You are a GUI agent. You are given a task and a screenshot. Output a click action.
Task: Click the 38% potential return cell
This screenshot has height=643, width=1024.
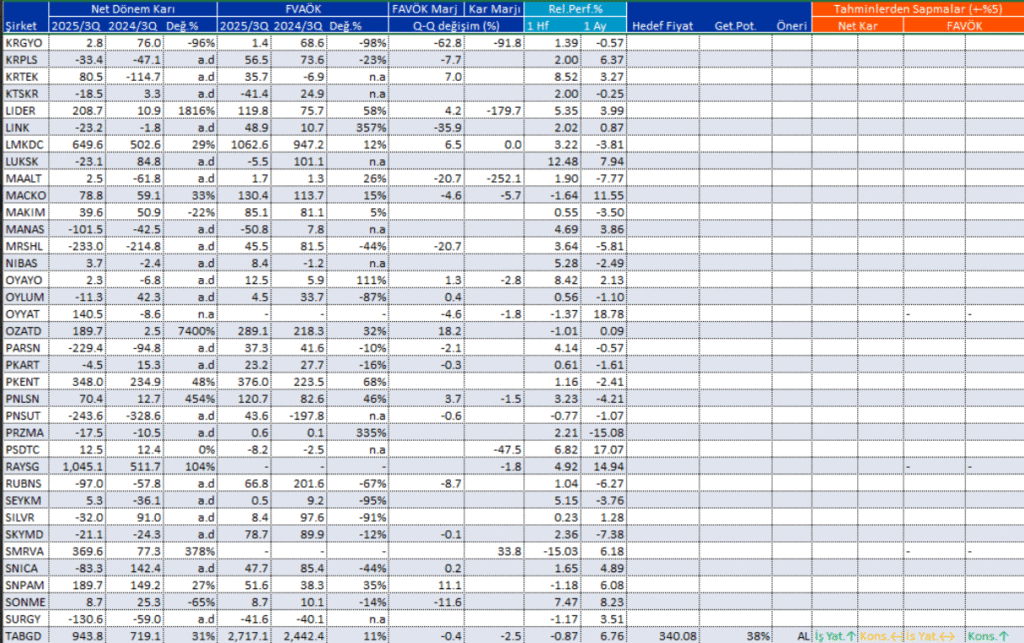pos(735,636)
